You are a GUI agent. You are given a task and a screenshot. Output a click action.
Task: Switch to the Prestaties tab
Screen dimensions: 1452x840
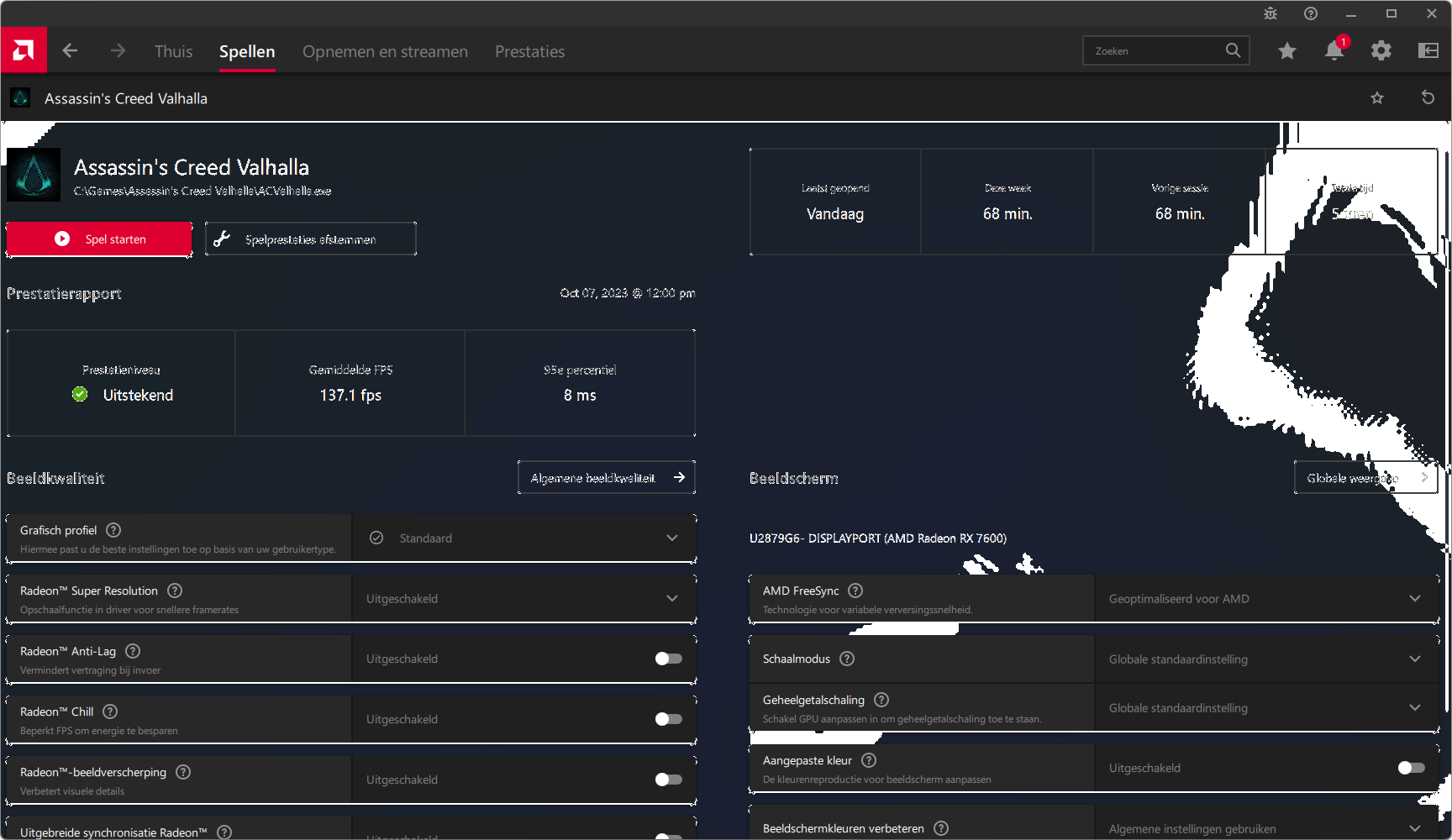point(529,51)
